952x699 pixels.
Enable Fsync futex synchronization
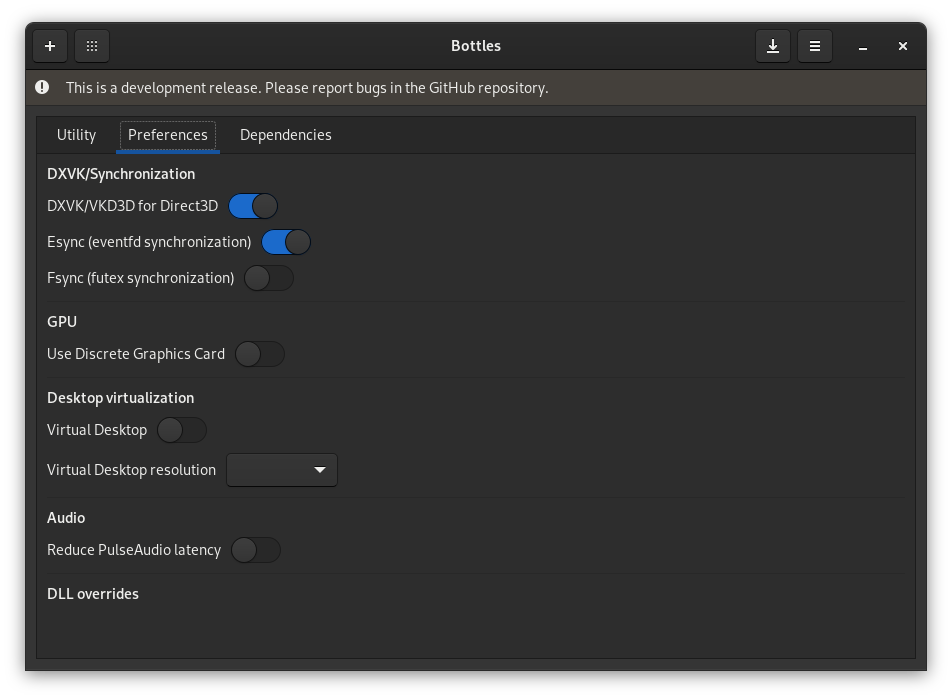pos(269,278)
